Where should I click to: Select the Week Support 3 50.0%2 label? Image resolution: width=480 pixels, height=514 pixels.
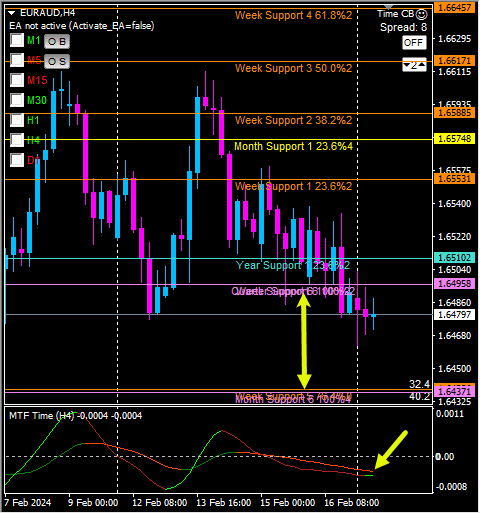[293, 68]
